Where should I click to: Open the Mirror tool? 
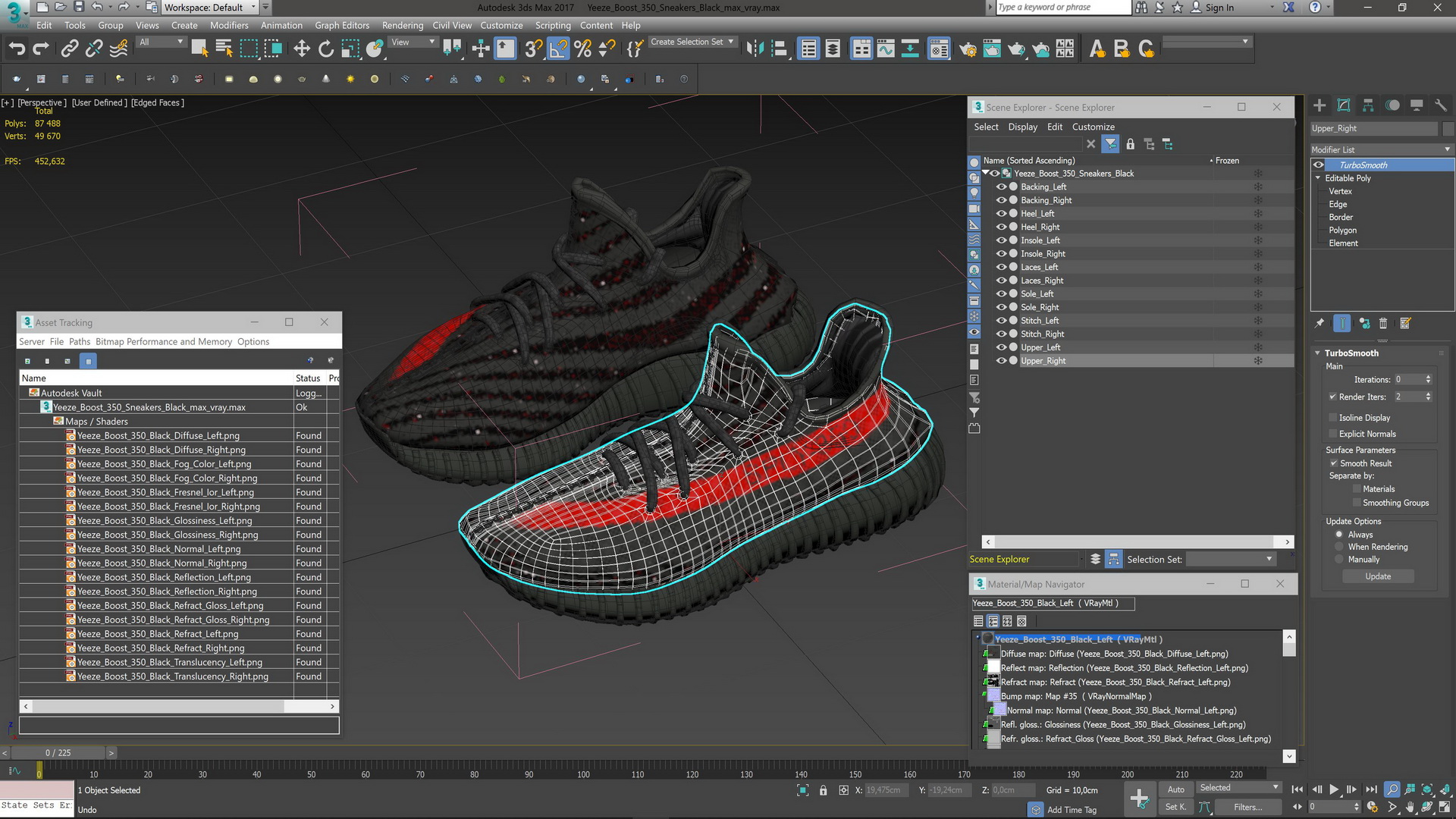(x=755, y=49)
